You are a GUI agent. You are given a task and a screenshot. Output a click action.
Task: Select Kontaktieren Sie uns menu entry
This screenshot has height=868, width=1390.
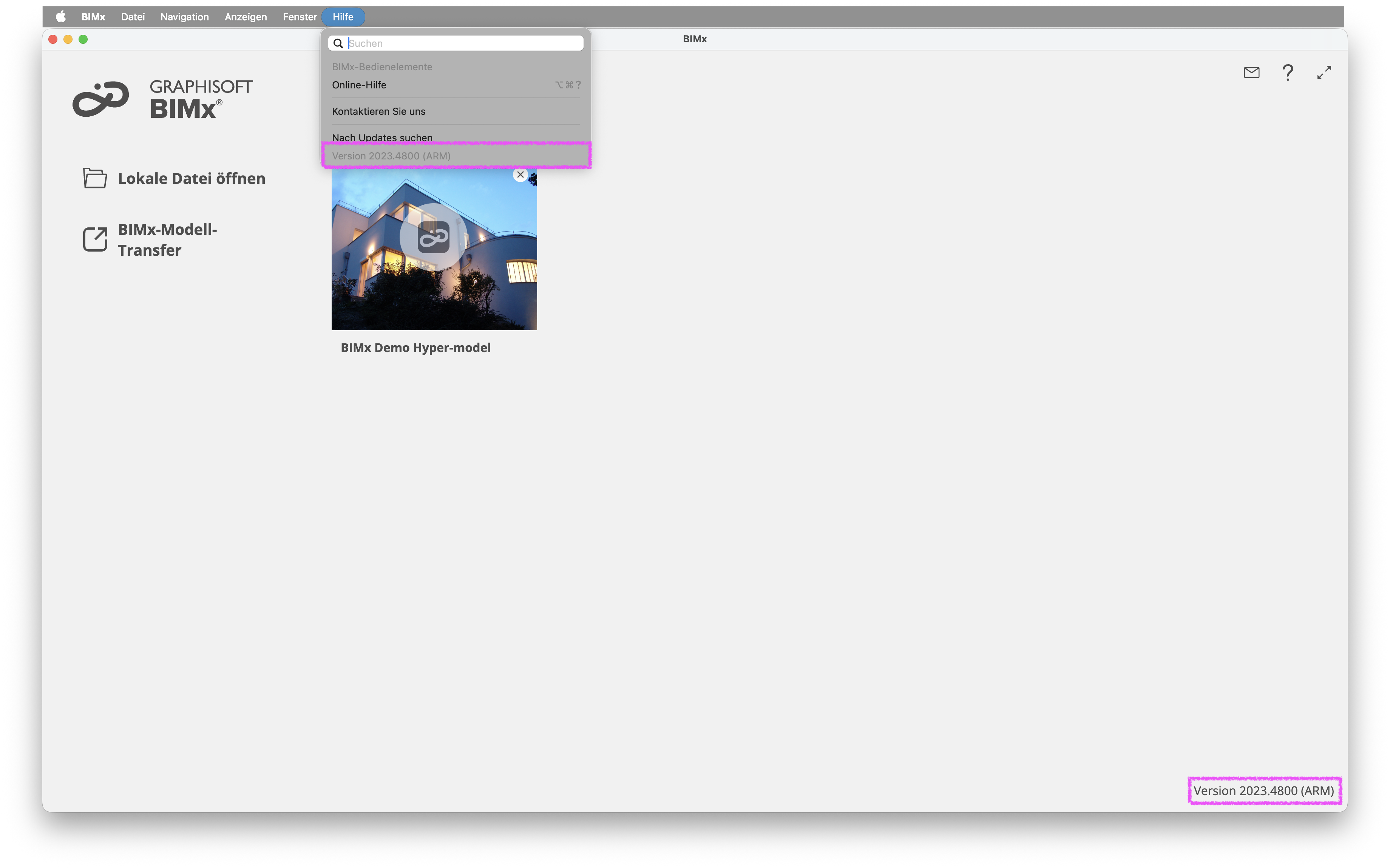456,111
